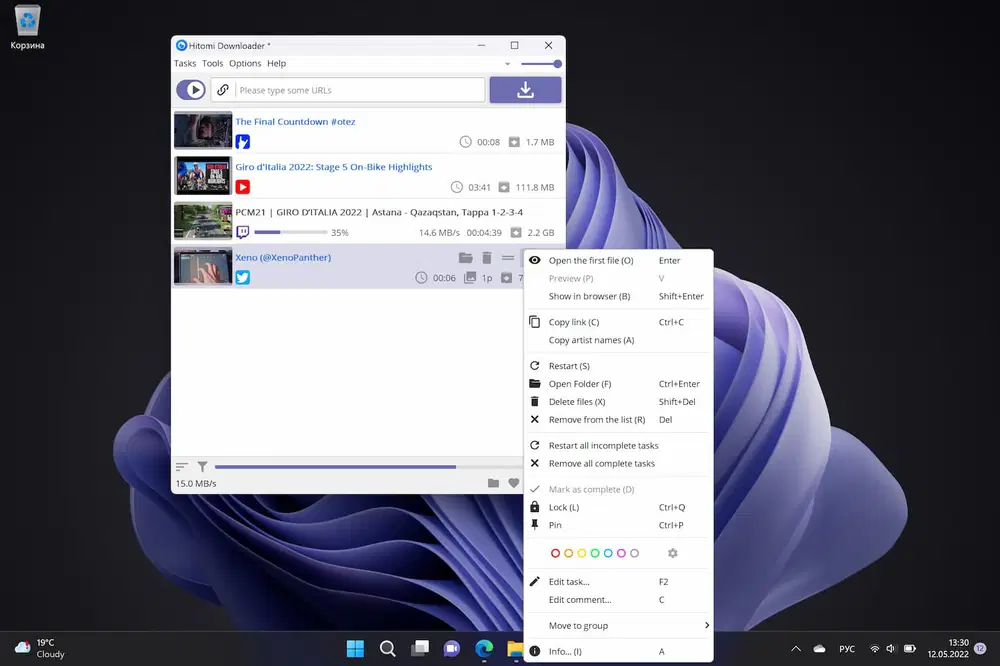Image resolution: width=1000 pixels, height=666 pixels.
Task: Open 'The Final Countdown #otez' title link
Action: point(295,122)
